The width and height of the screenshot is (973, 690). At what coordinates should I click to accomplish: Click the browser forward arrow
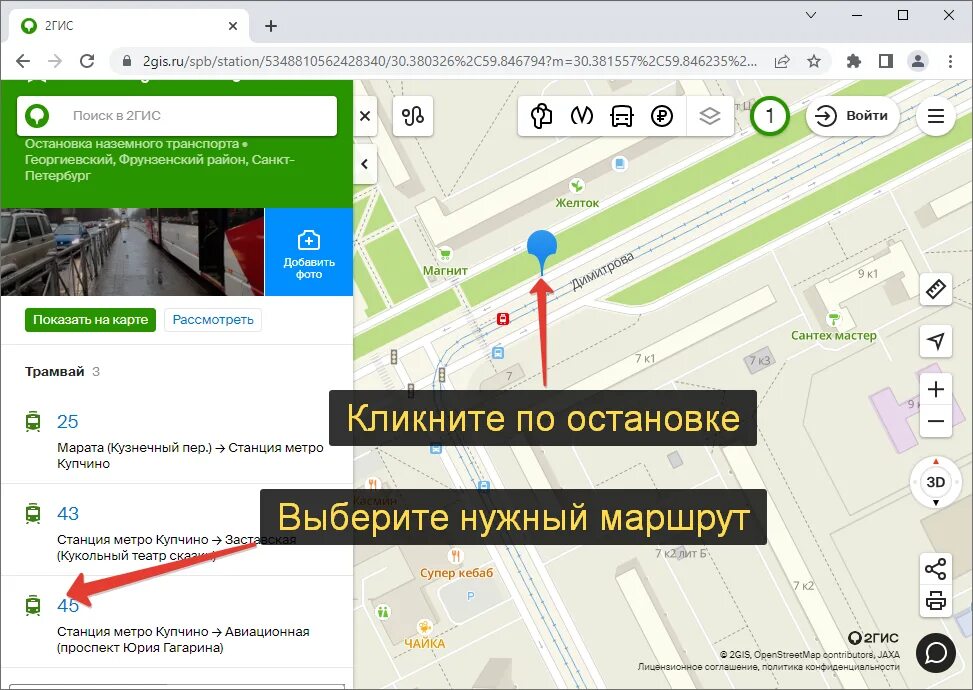pyautogui.click(x=55, y=61)
